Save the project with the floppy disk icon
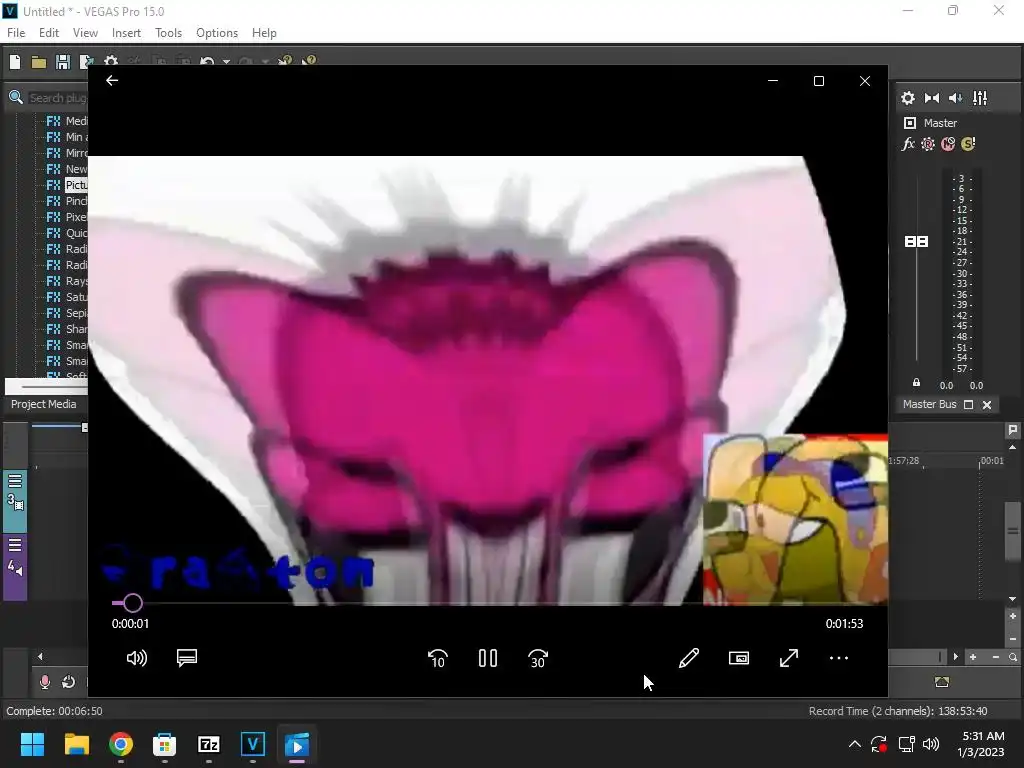The width and height of the screenshot is (1024, 768). pos(63,62)
